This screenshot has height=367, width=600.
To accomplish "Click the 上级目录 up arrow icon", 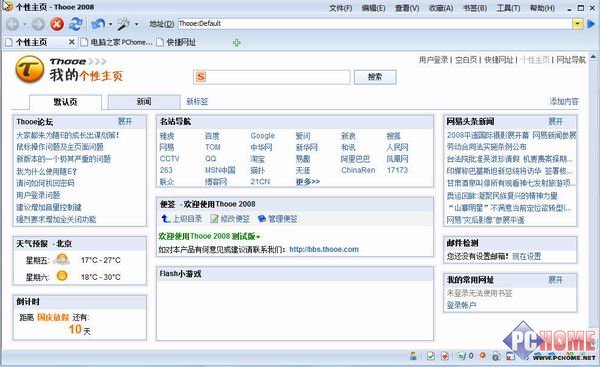I will 165,219.
